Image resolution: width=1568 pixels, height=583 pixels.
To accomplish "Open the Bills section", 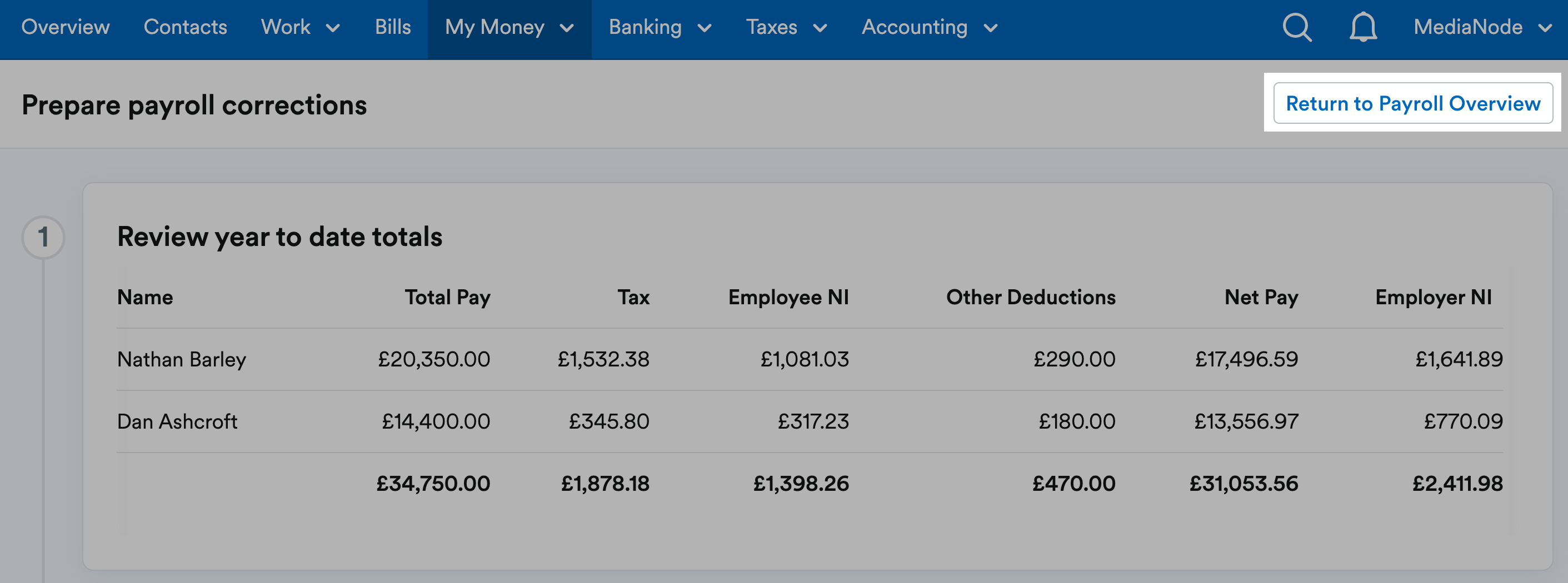I will coord(393,27).
